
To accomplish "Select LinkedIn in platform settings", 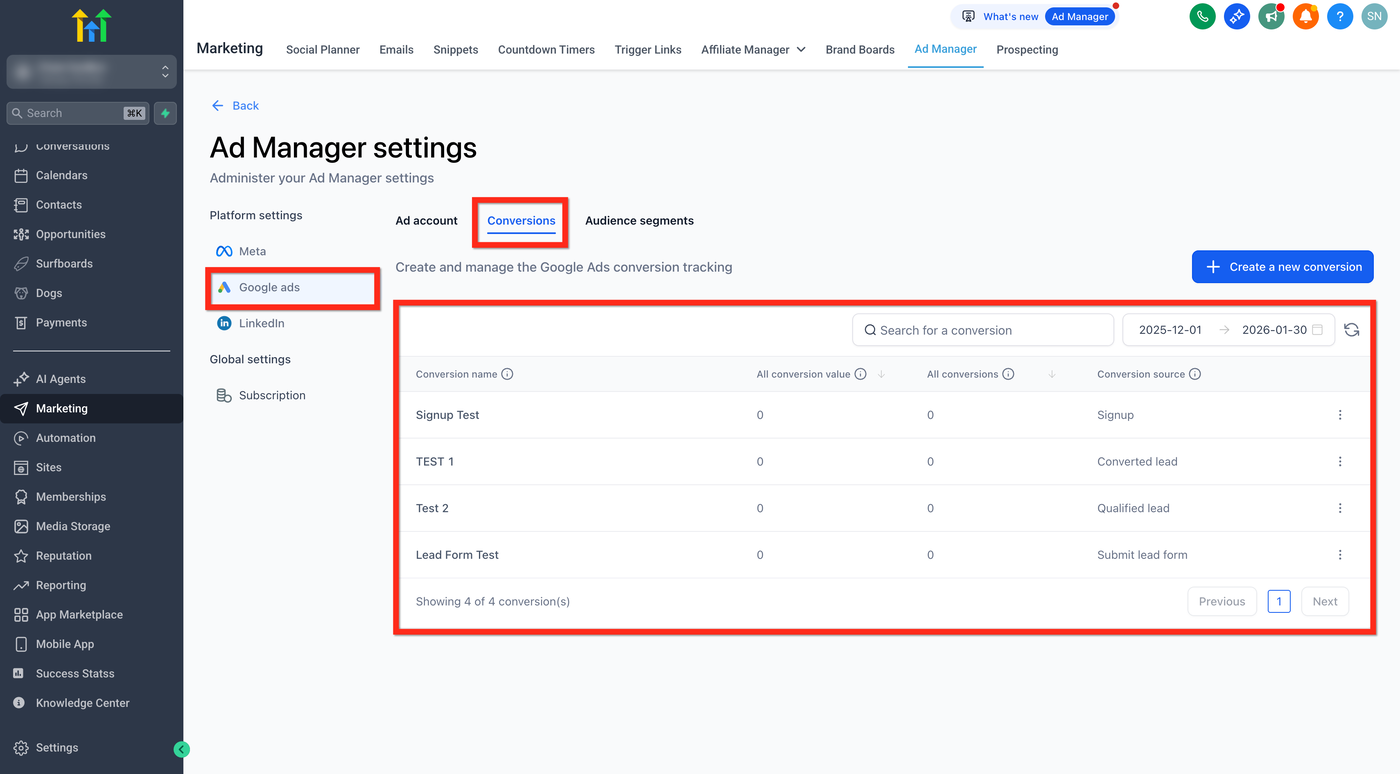I will point(261,323).
